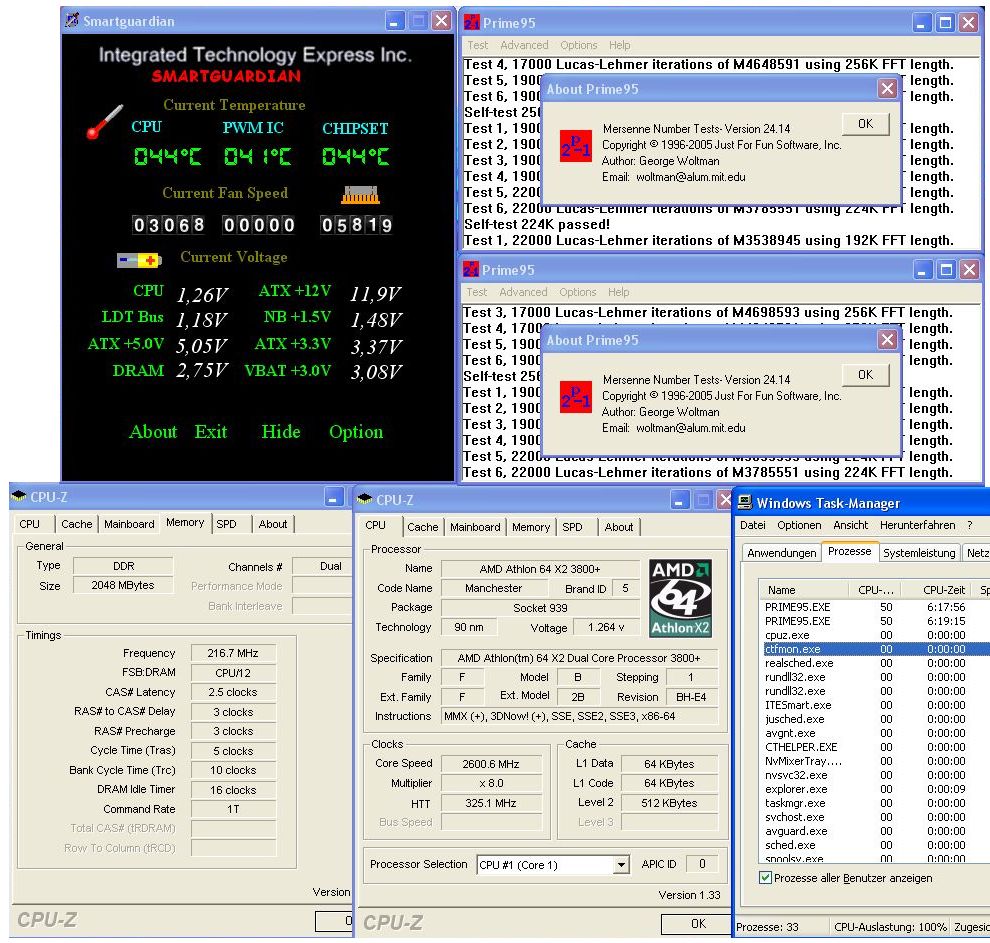Minimize the CPU-Z memory window

[335, 497]
